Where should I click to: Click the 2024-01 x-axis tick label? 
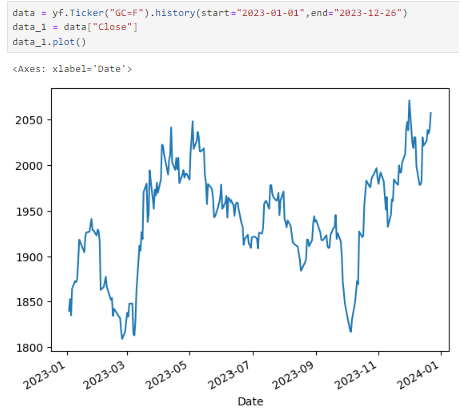[418, 374]
